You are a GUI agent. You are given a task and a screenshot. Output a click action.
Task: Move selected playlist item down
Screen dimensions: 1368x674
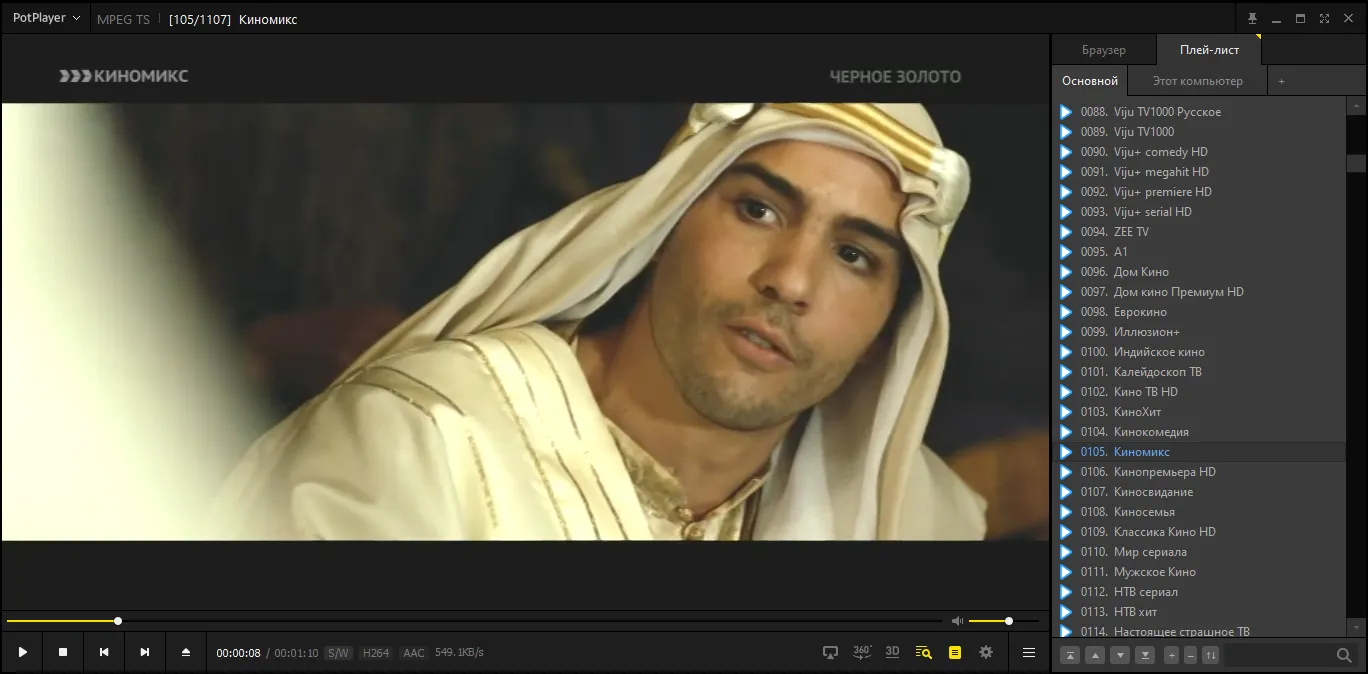click(1120, 655)
